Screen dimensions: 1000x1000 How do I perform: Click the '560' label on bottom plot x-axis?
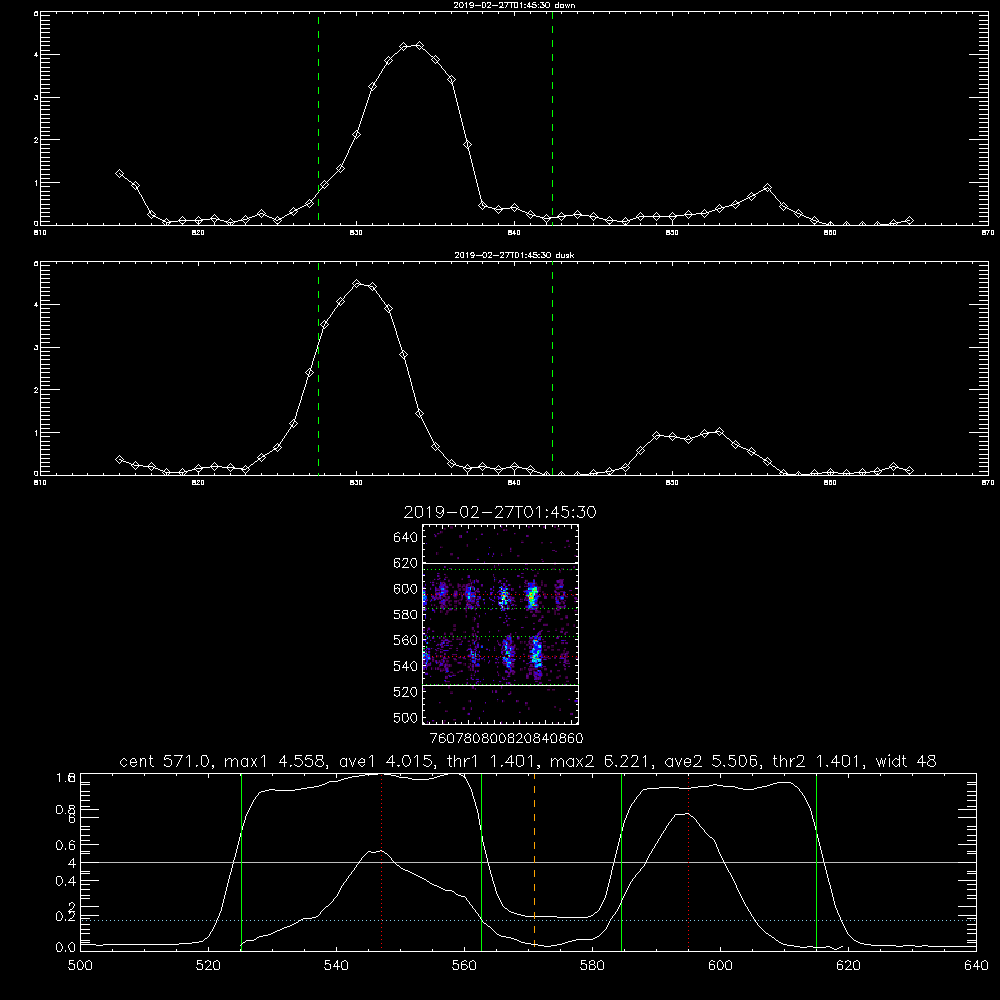click(x=464, y=966)
